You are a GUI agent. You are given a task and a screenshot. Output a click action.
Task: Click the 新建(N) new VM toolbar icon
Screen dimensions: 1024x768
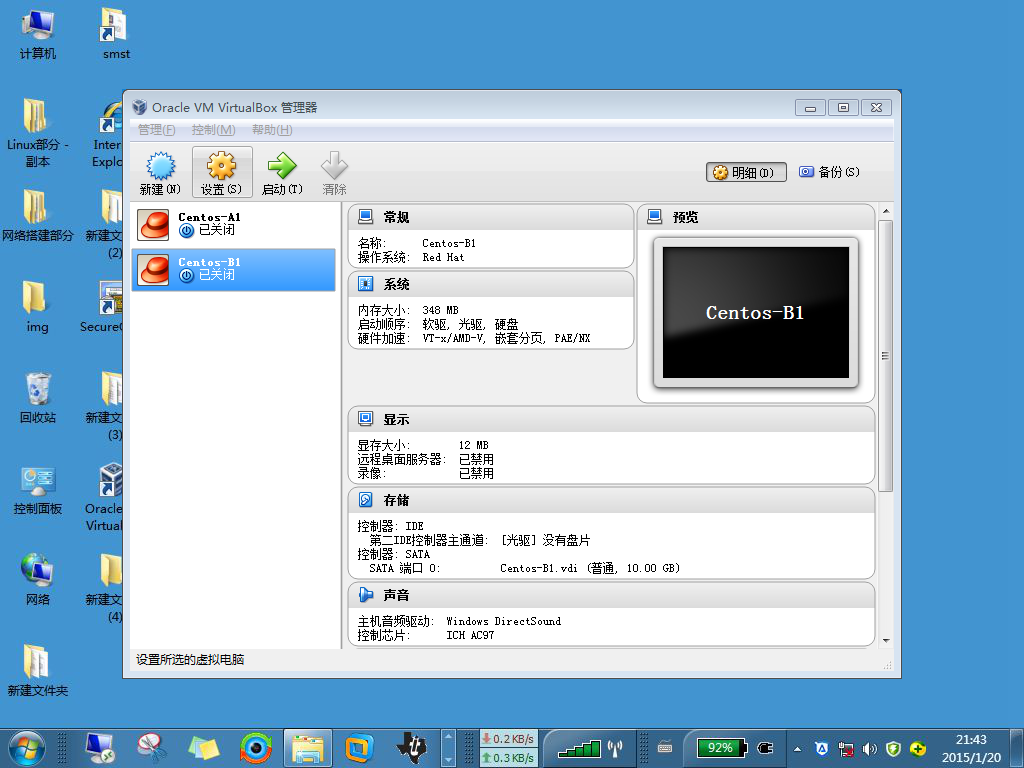pos(160,172)
